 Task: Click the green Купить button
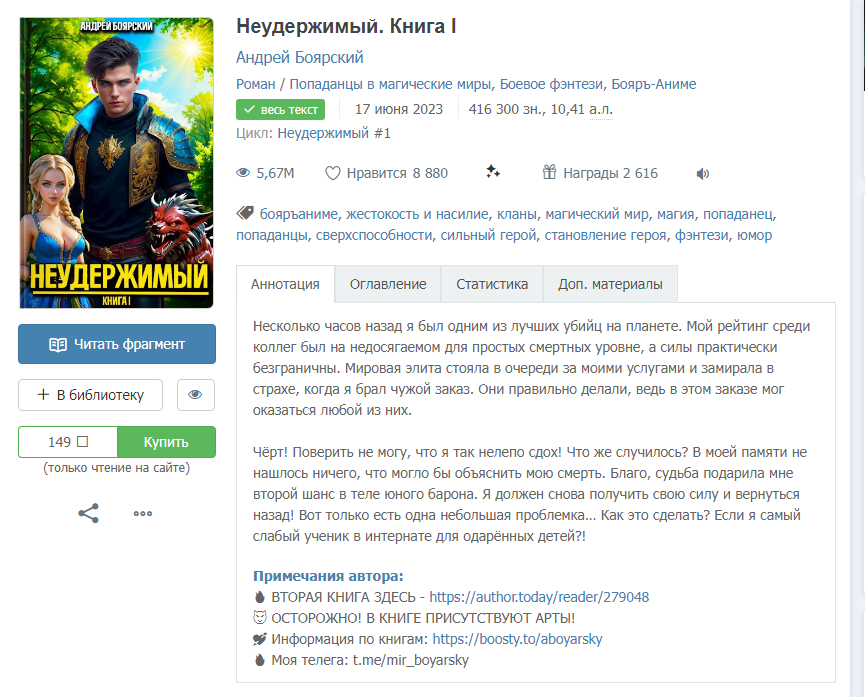(x=166, y=442)
